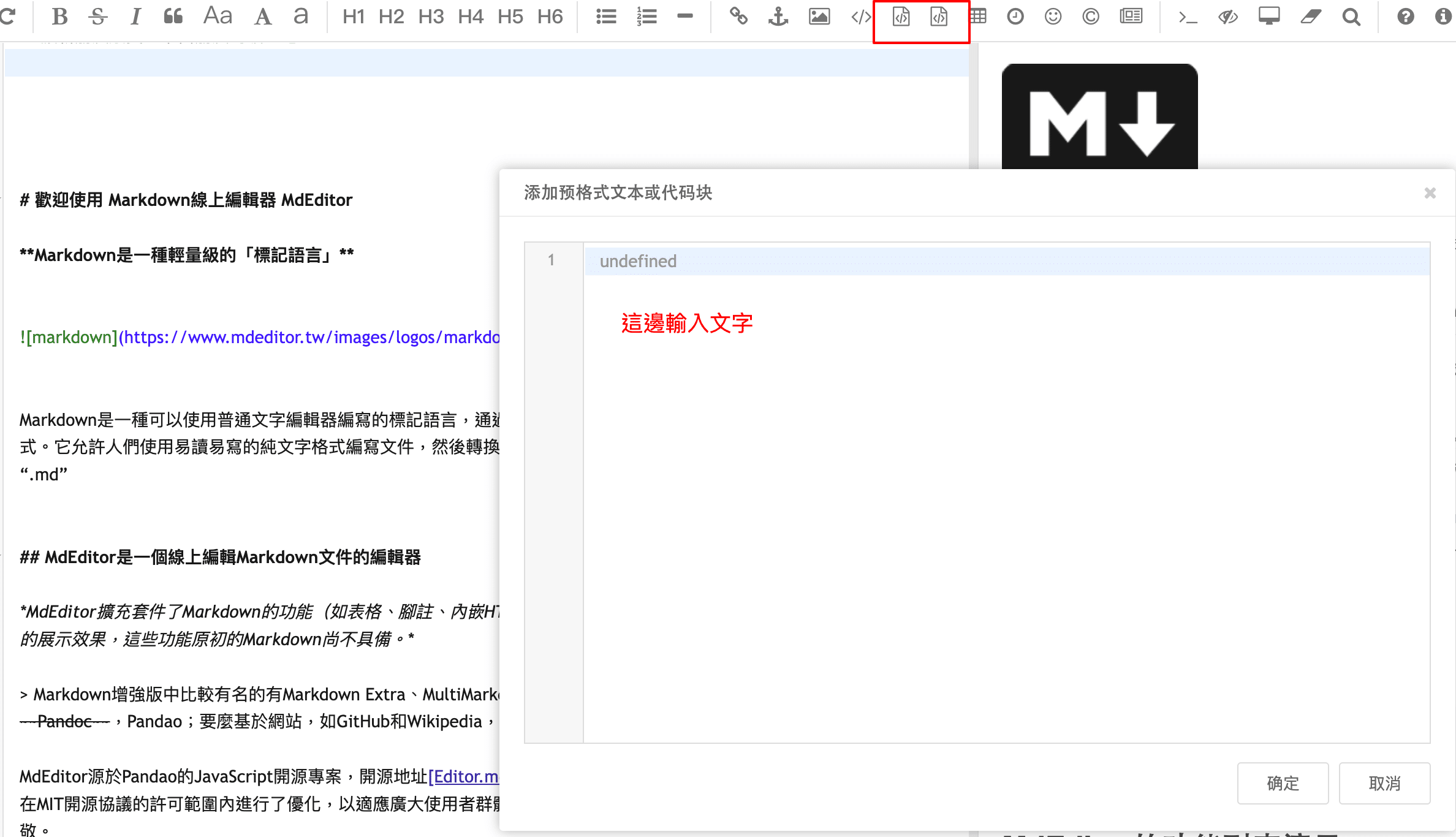Viewport: 1456px width, 837px height.
Task: Click the Editor.md link in editor
Action: [x=464, y=776]
